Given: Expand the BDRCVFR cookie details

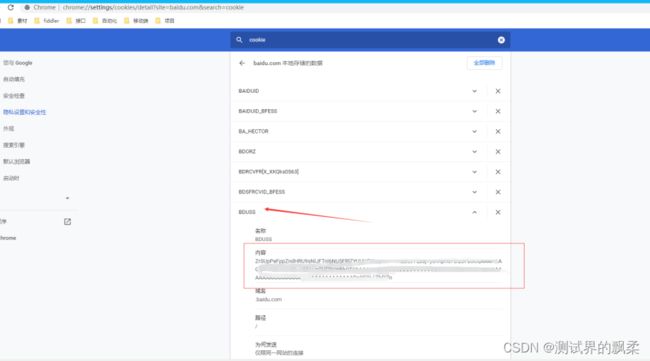Looking at the screenshot, I should (x=474, y=172).
